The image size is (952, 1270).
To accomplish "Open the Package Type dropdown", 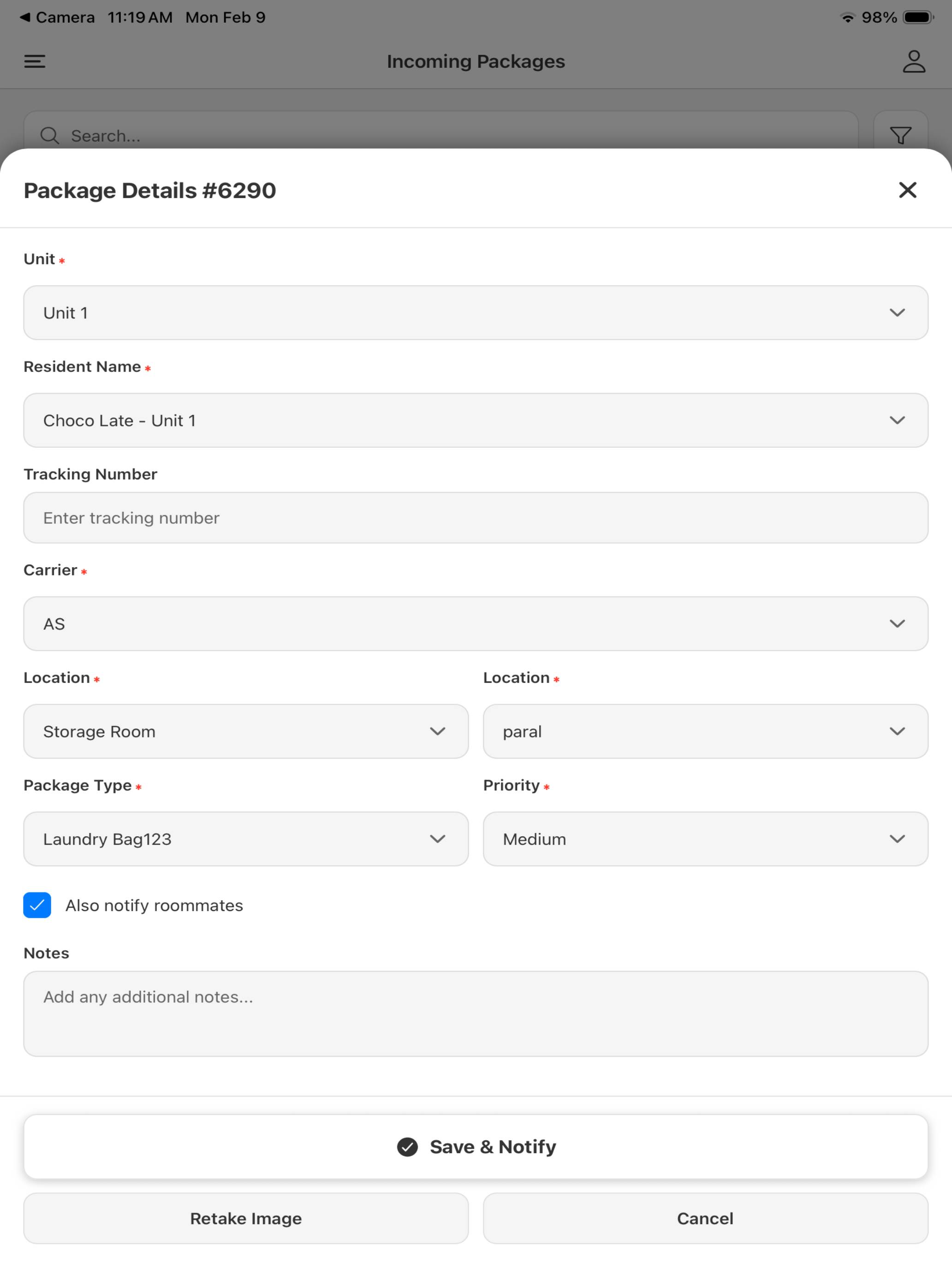I will [x=245, y=839].
